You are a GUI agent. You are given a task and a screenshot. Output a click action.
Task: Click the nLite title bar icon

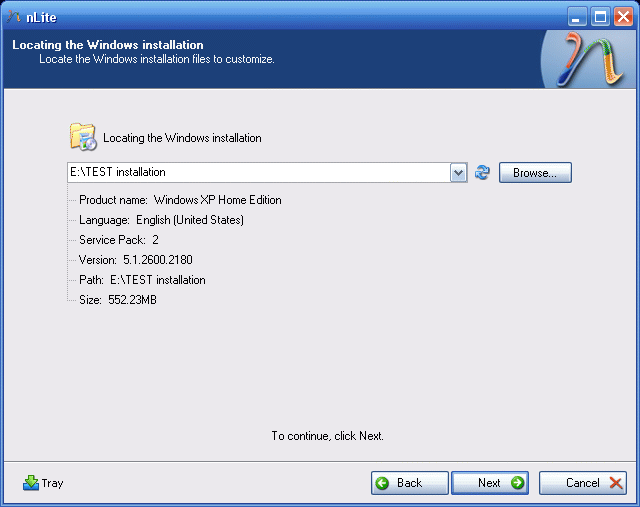pyautogui.click(x=14, y=17)
